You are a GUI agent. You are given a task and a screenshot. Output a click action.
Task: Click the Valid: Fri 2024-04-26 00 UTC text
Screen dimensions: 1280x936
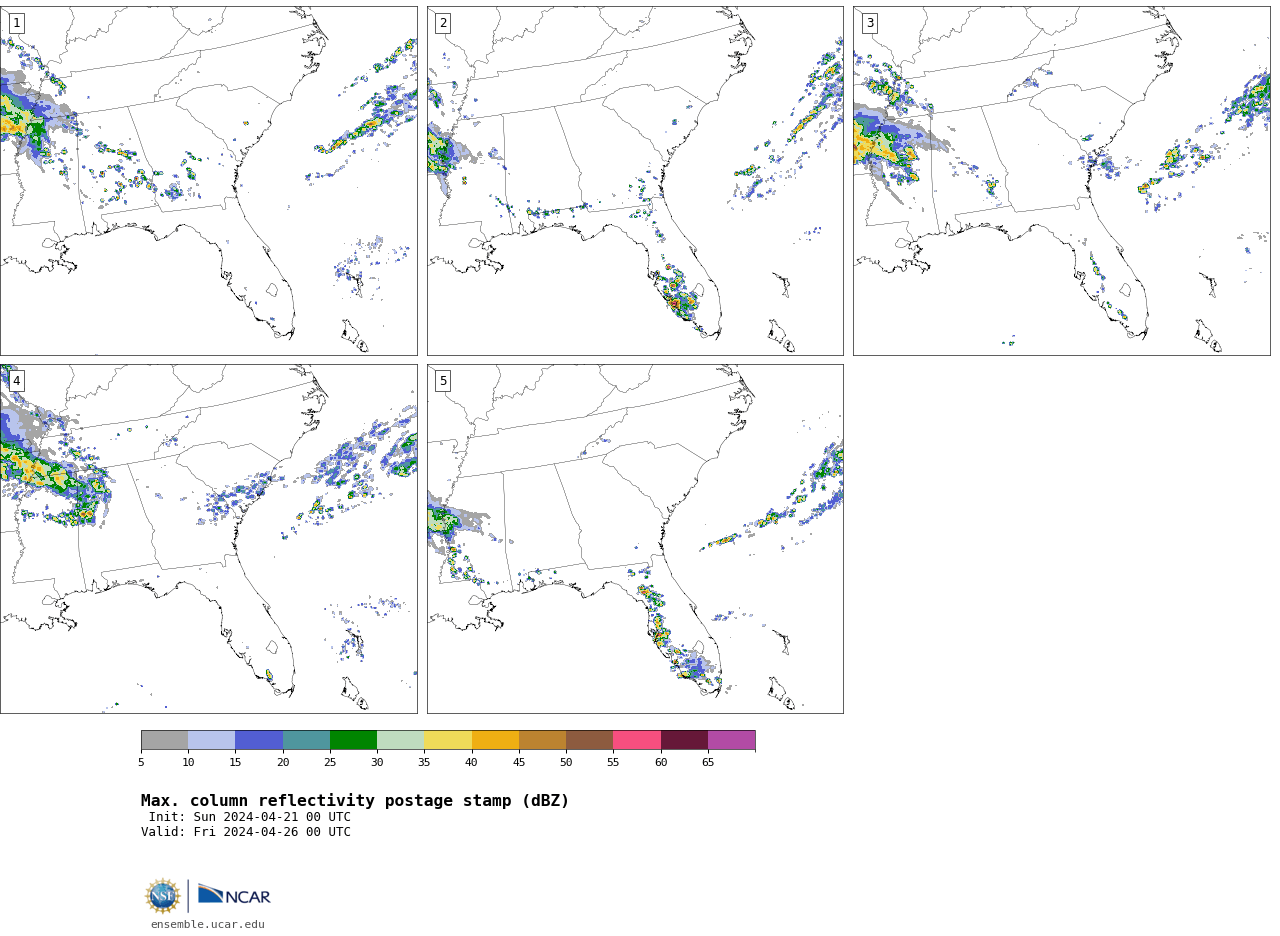pos(246,832)
